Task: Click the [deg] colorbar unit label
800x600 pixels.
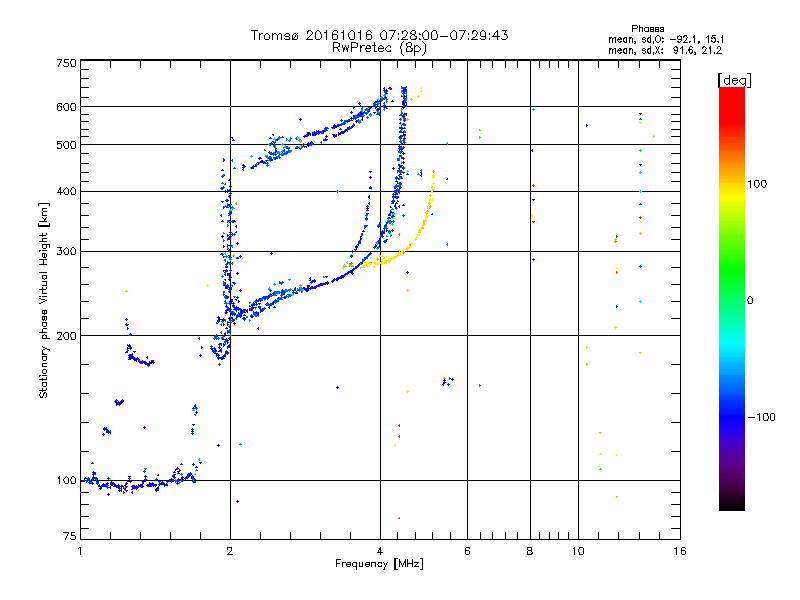Action: (734, 80)
